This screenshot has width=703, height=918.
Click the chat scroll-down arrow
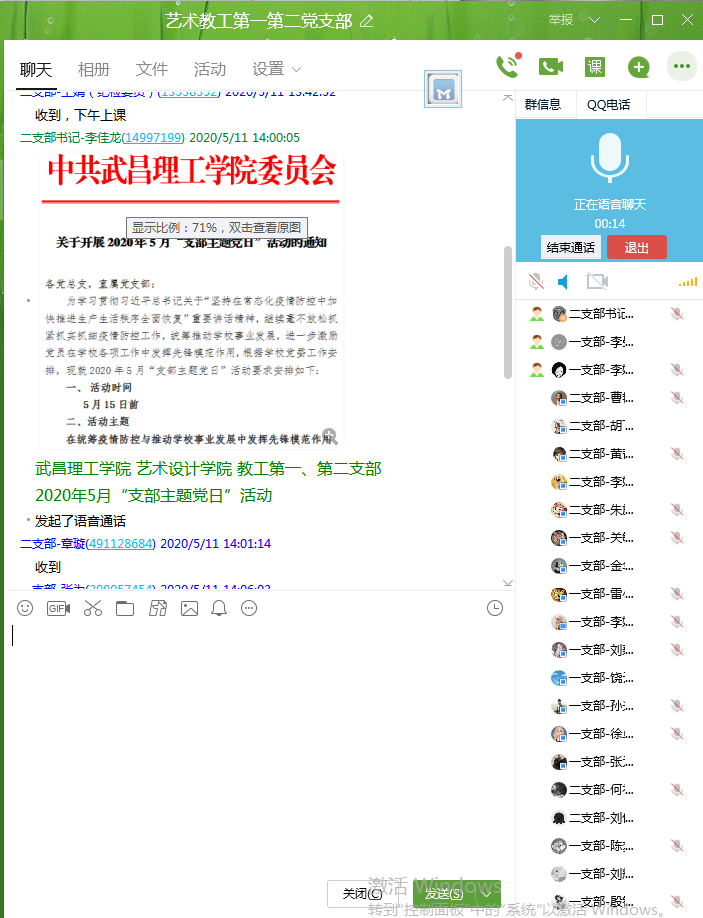tap(507, 583)
